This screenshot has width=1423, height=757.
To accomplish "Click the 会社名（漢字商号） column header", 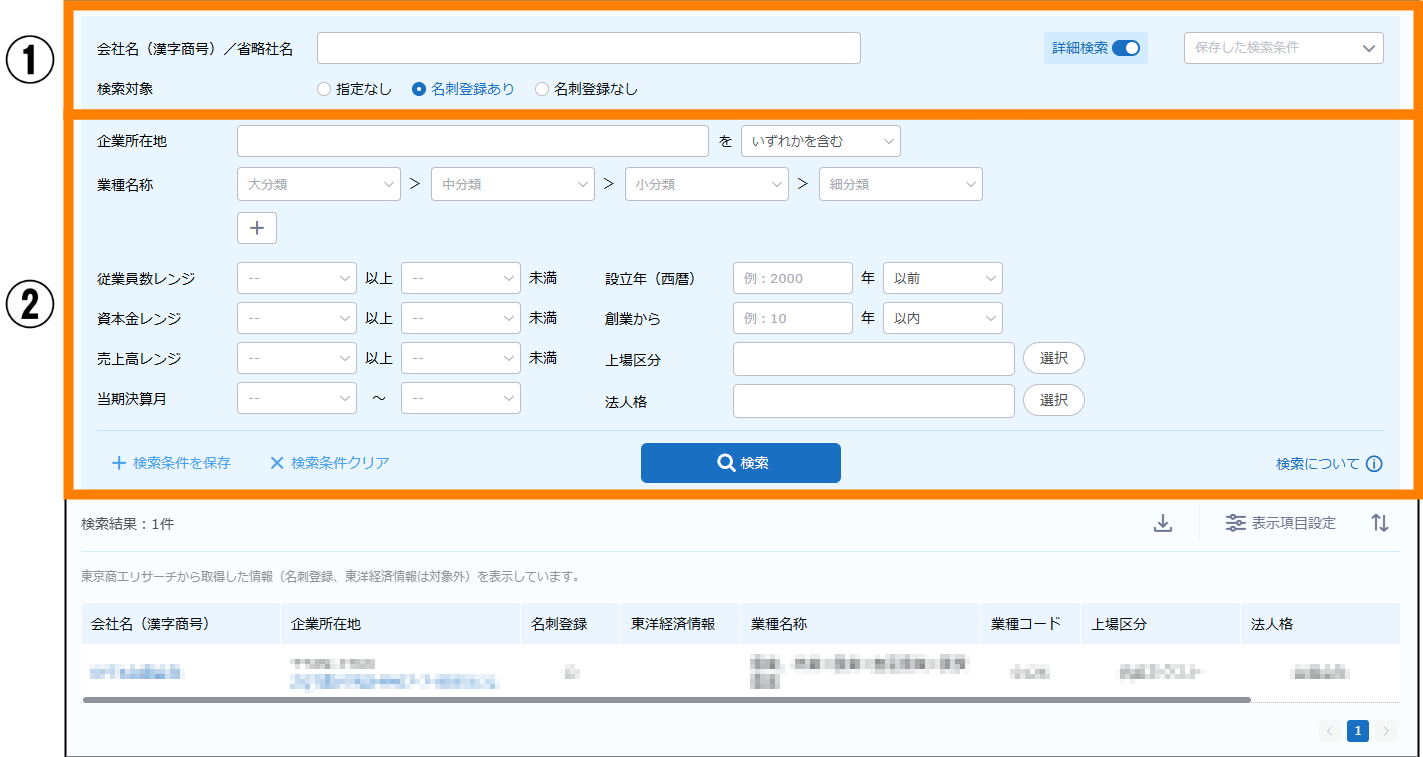I will pyautogui.click(x=150, y=624).
